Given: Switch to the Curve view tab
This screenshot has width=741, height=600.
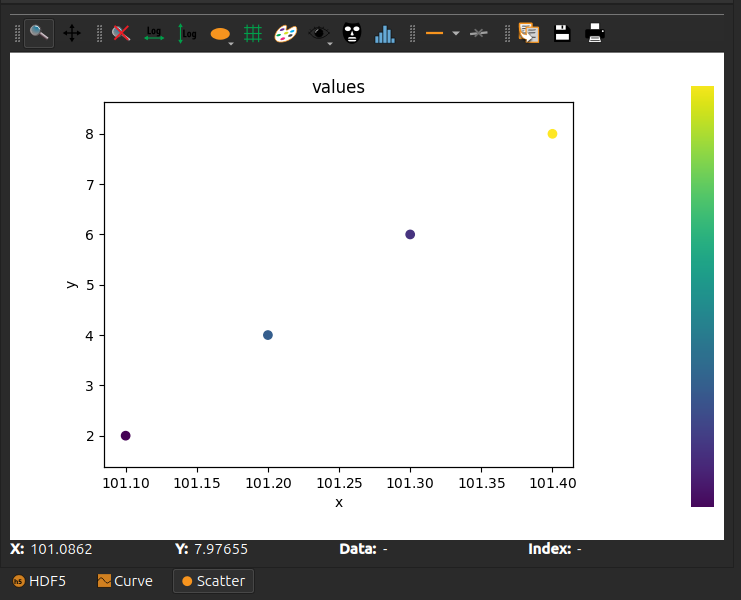Looking at the screenshot, I should [125, 581].
